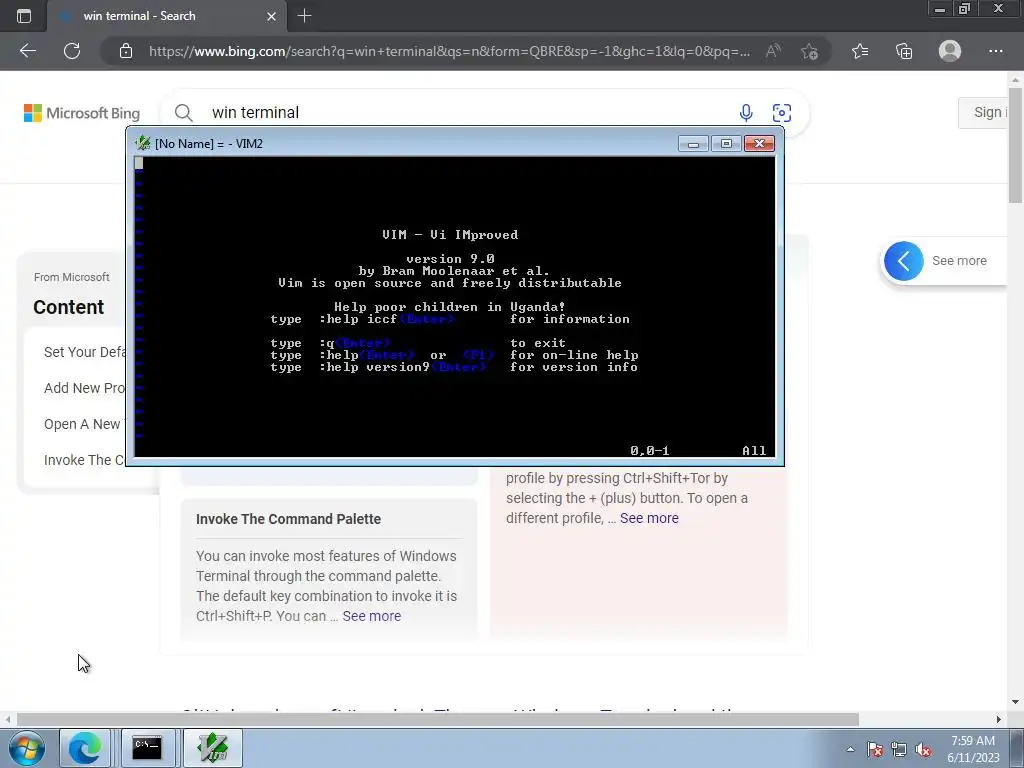Add this page to favorites star icon

810,51
